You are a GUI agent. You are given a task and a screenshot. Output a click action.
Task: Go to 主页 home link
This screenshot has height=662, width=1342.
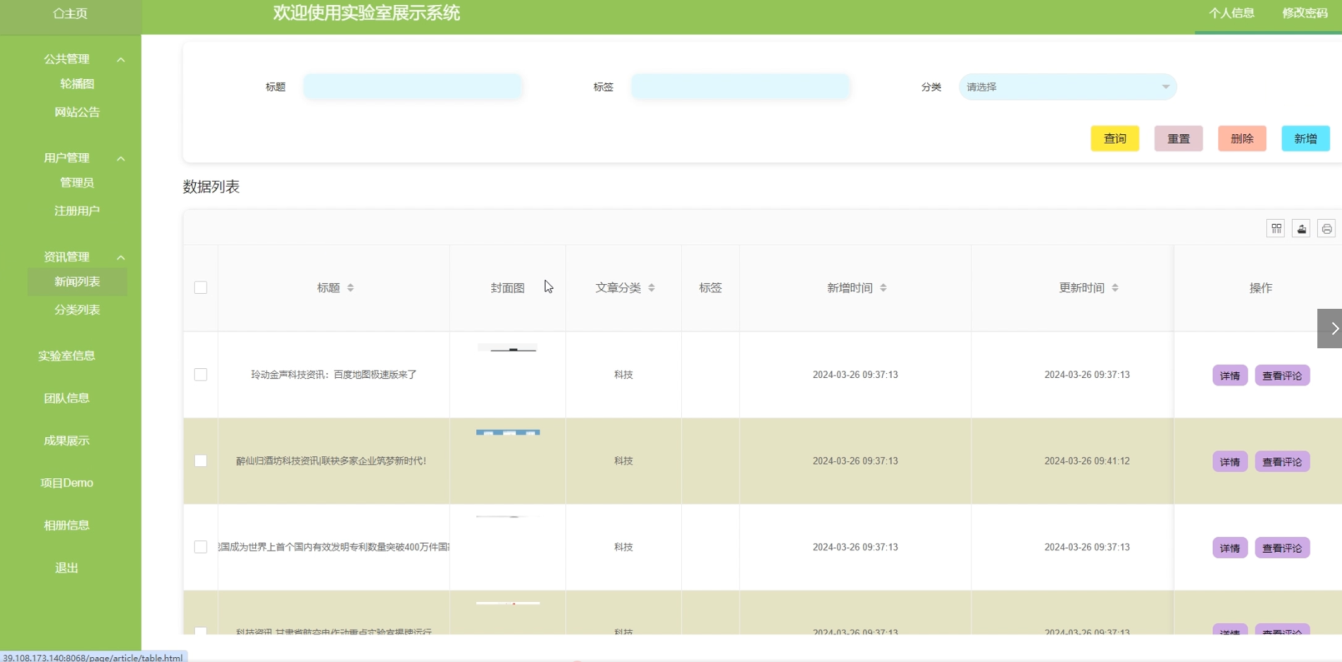click(70, 14)
